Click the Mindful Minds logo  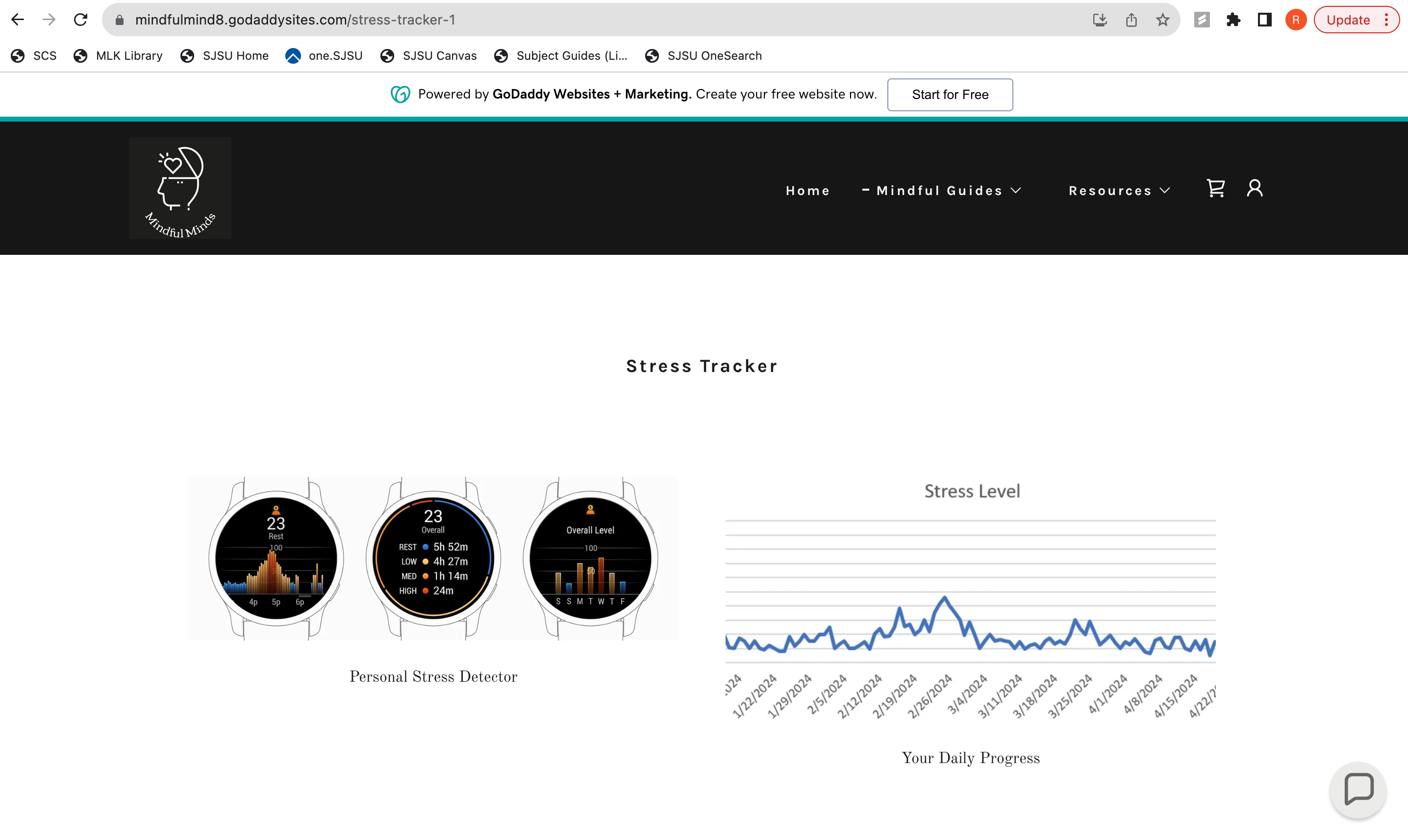(x=180, y=189)
